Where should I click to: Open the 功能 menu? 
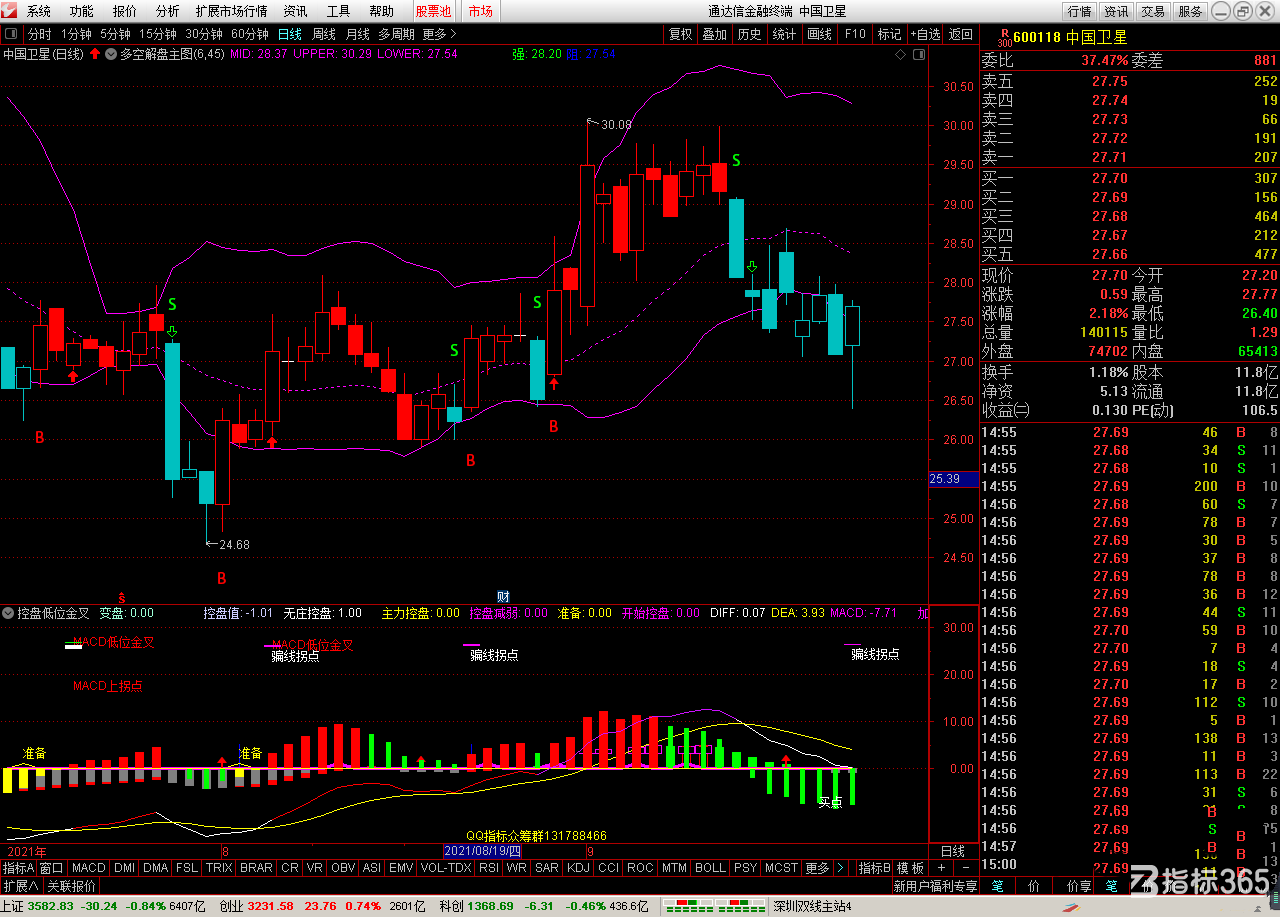(x=82, y=11)
